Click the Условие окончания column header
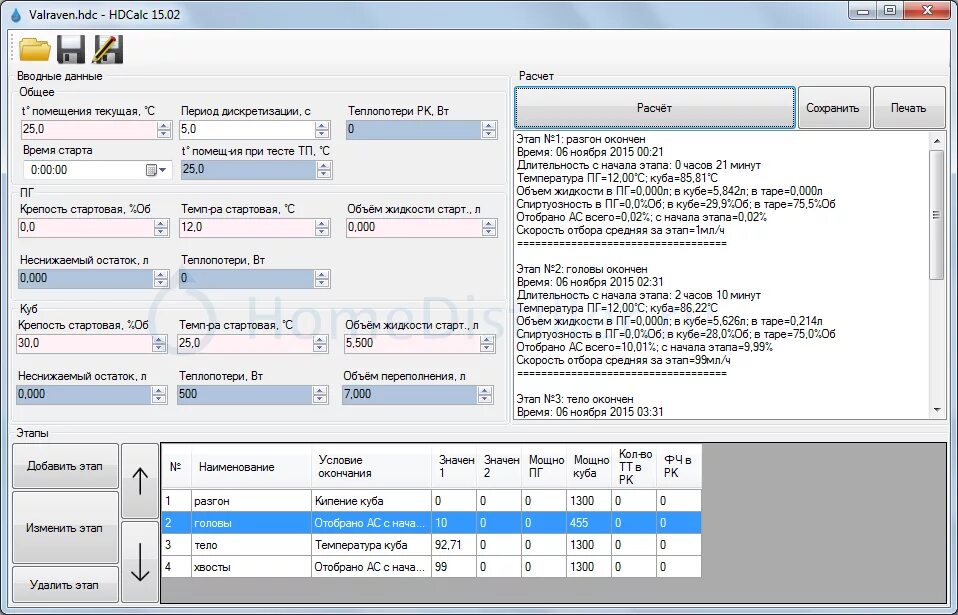Image resolution: width=958 pixels, height=615 pixels. tap(371, 467)
